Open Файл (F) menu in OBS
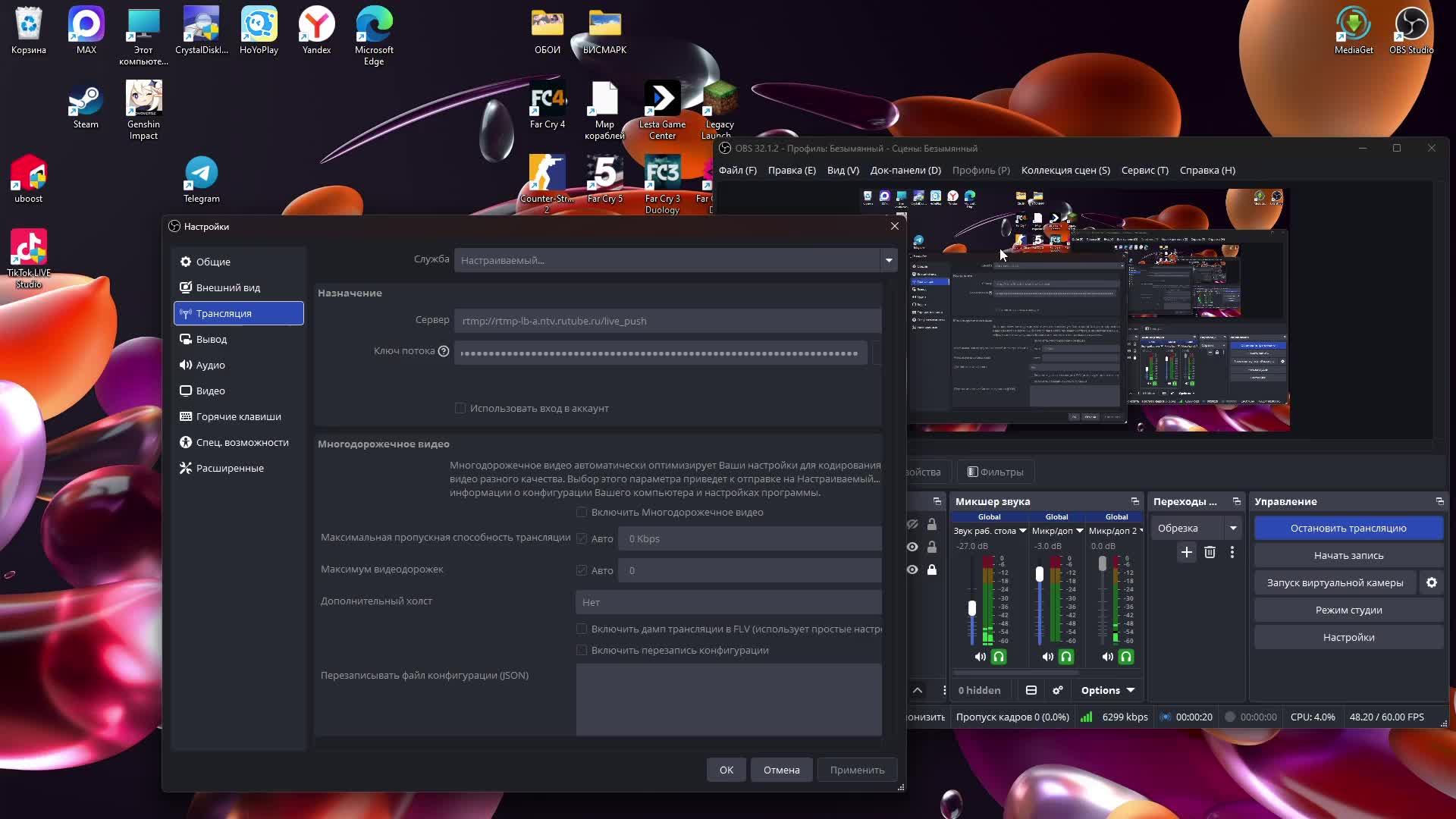This screenshot has height=819, width=1456. click(x=738, y=170)
